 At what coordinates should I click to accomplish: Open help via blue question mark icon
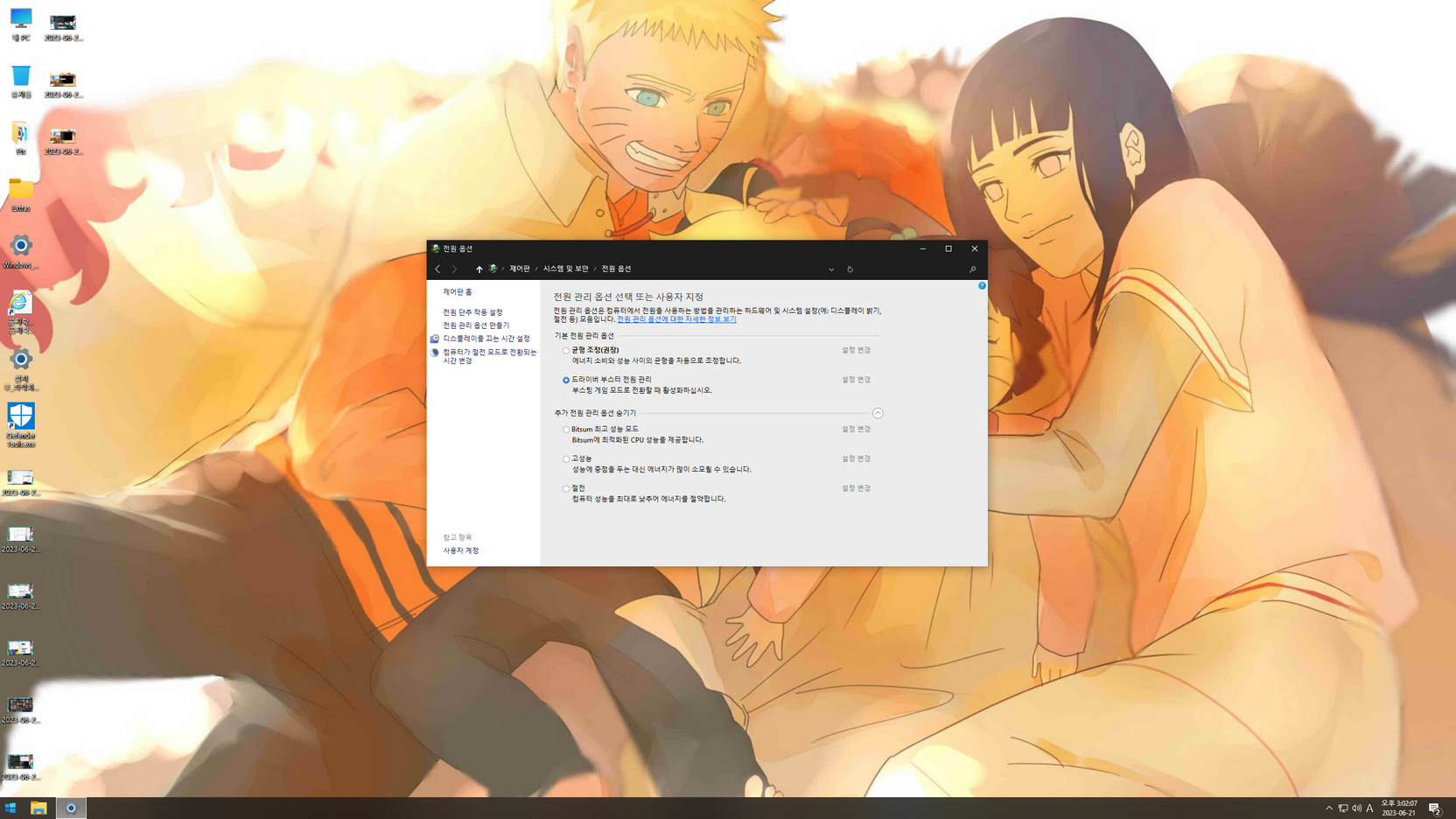[982, 285]
